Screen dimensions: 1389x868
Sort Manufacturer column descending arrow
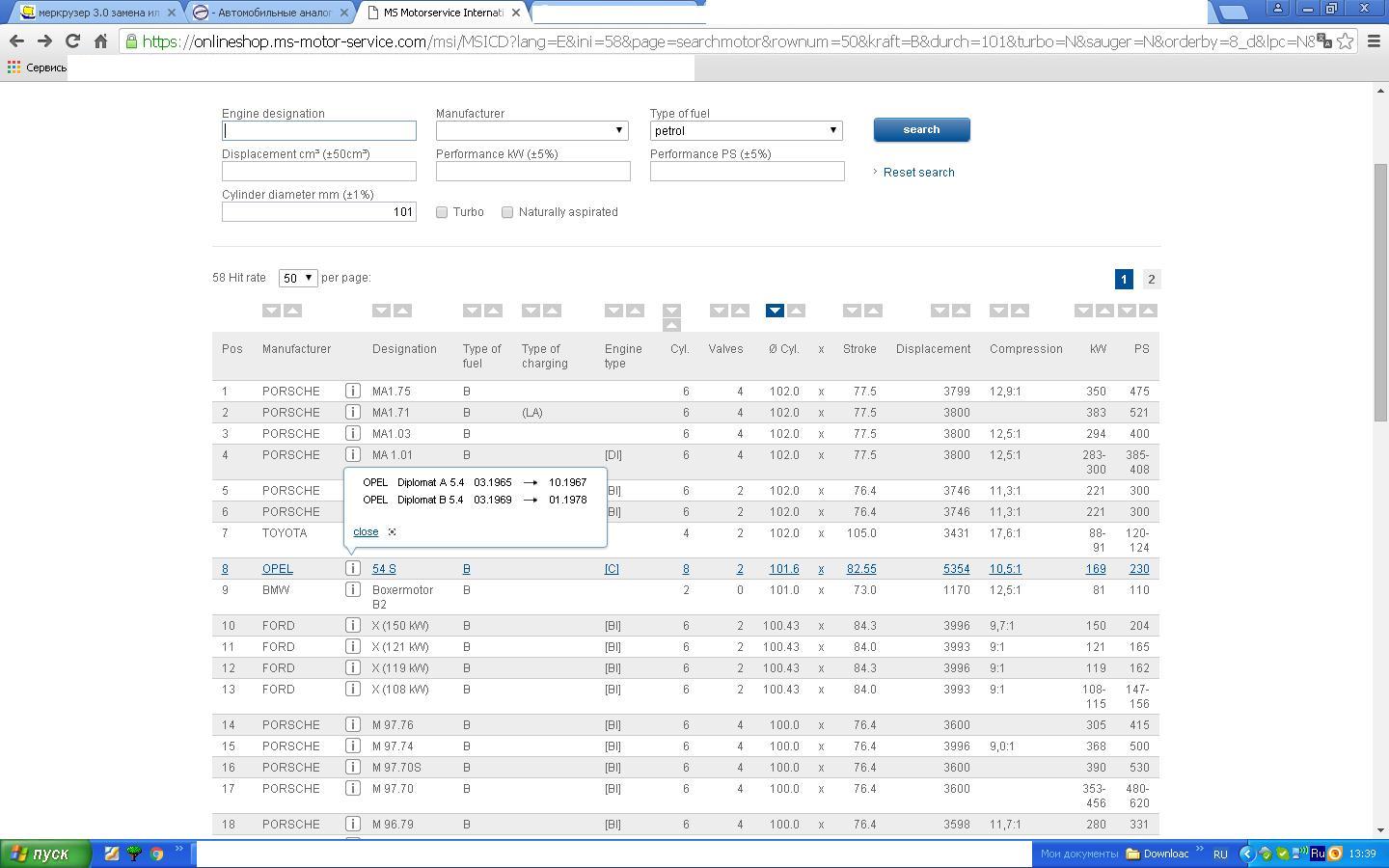click(271, 311)
